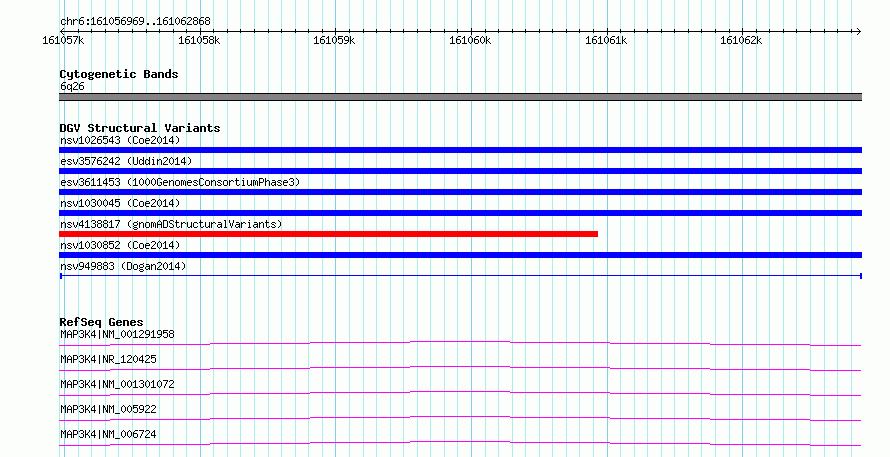Viewport: 890px width, 457px height.
Task: Click the blue bar under nsv1030852
Action: 460,255
